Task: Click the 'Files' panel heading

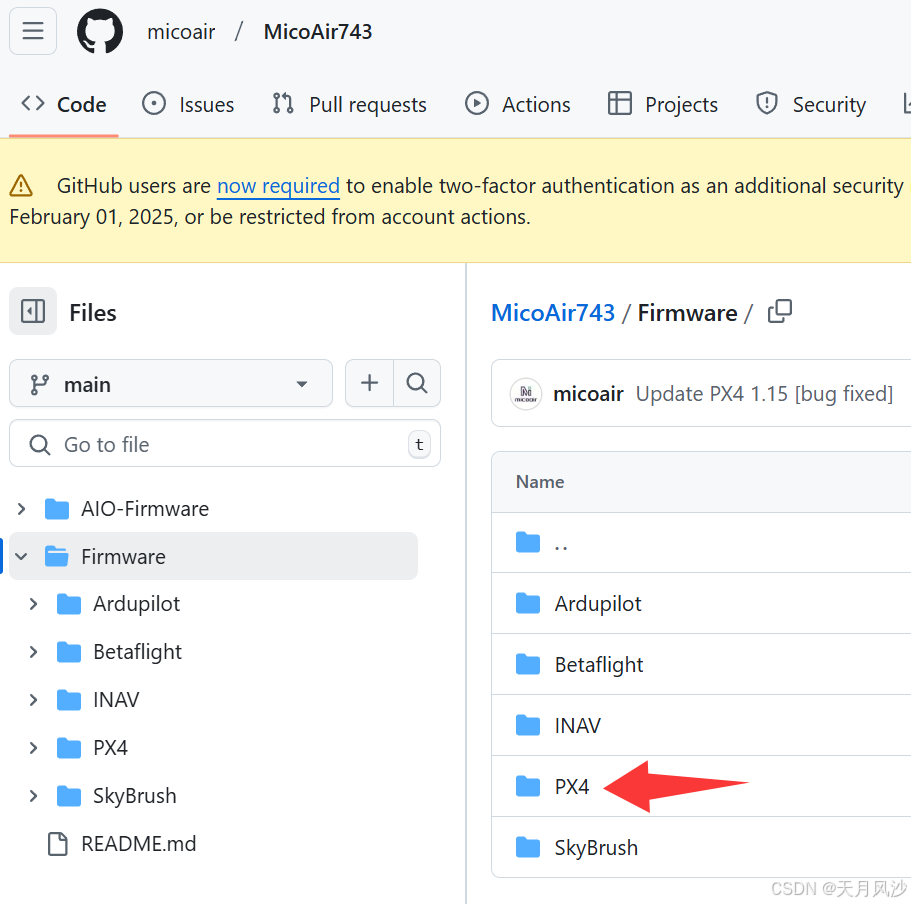Action: tap(93, 313)
